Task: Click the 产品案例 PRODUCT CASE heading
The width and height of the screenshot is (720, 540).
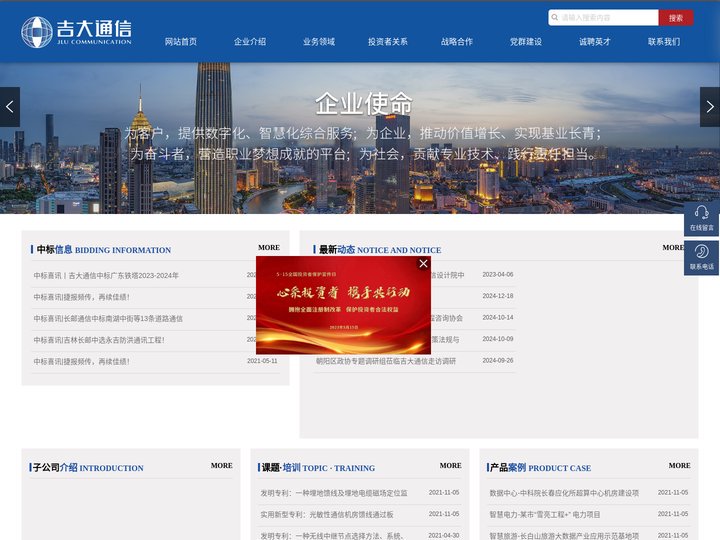Action: pos(540,468)
